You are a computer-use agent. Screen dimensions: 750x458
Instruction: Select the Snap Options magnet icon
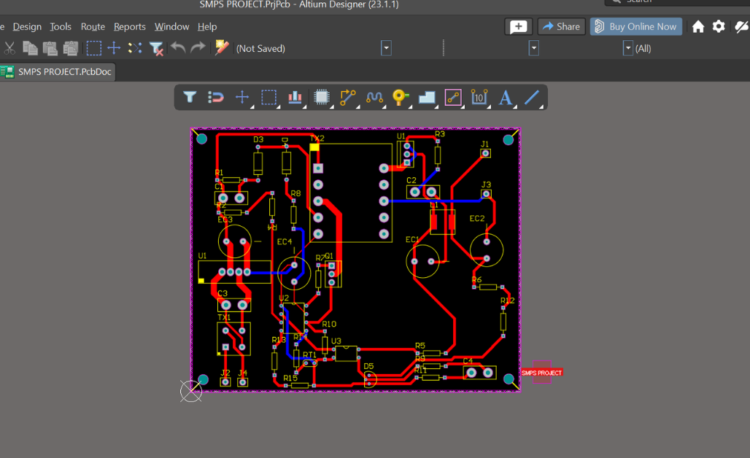216,97
